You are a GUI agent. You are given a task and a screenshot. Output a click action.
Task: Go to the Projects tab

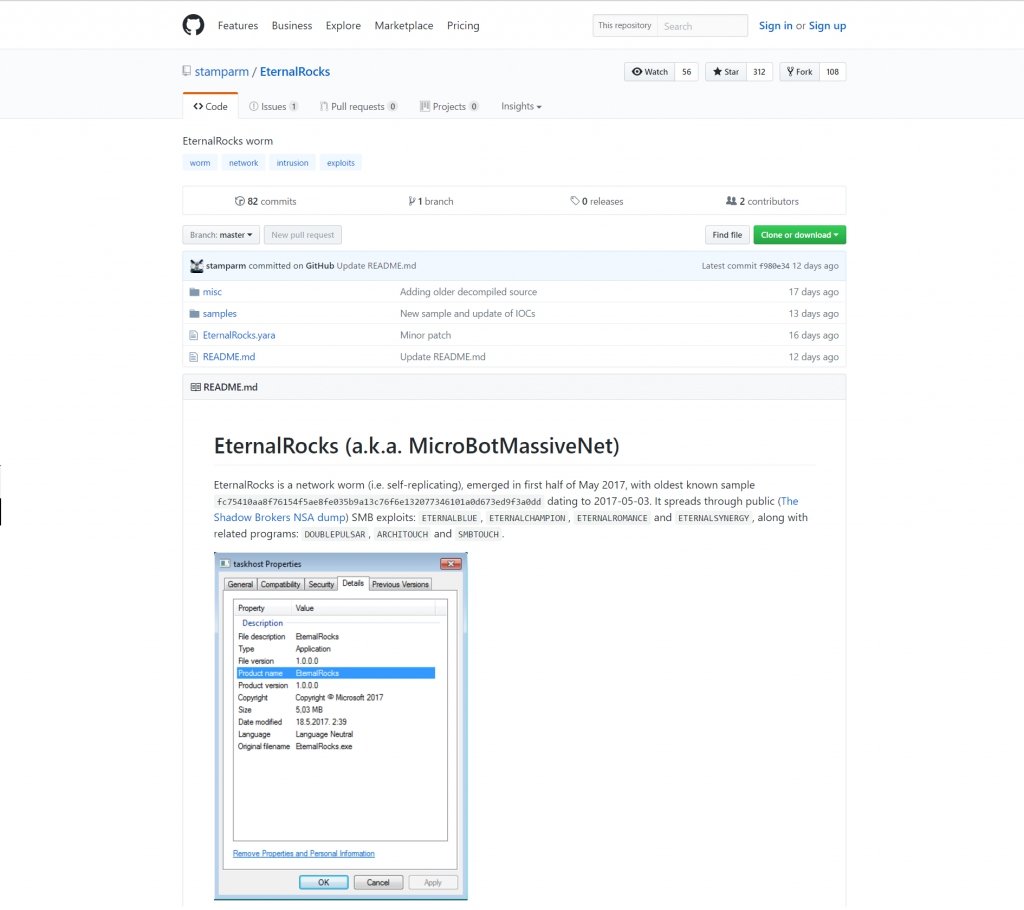449,106
